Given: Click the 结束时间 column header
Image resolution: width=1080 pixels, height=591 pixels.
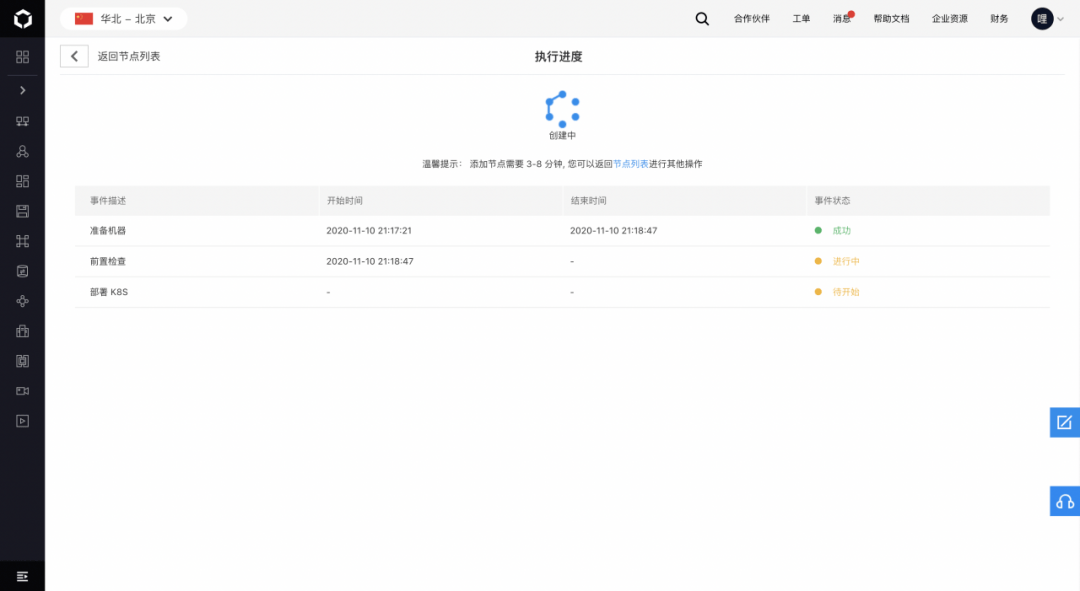Looking at the screenshot, I should tap(589, 200).
